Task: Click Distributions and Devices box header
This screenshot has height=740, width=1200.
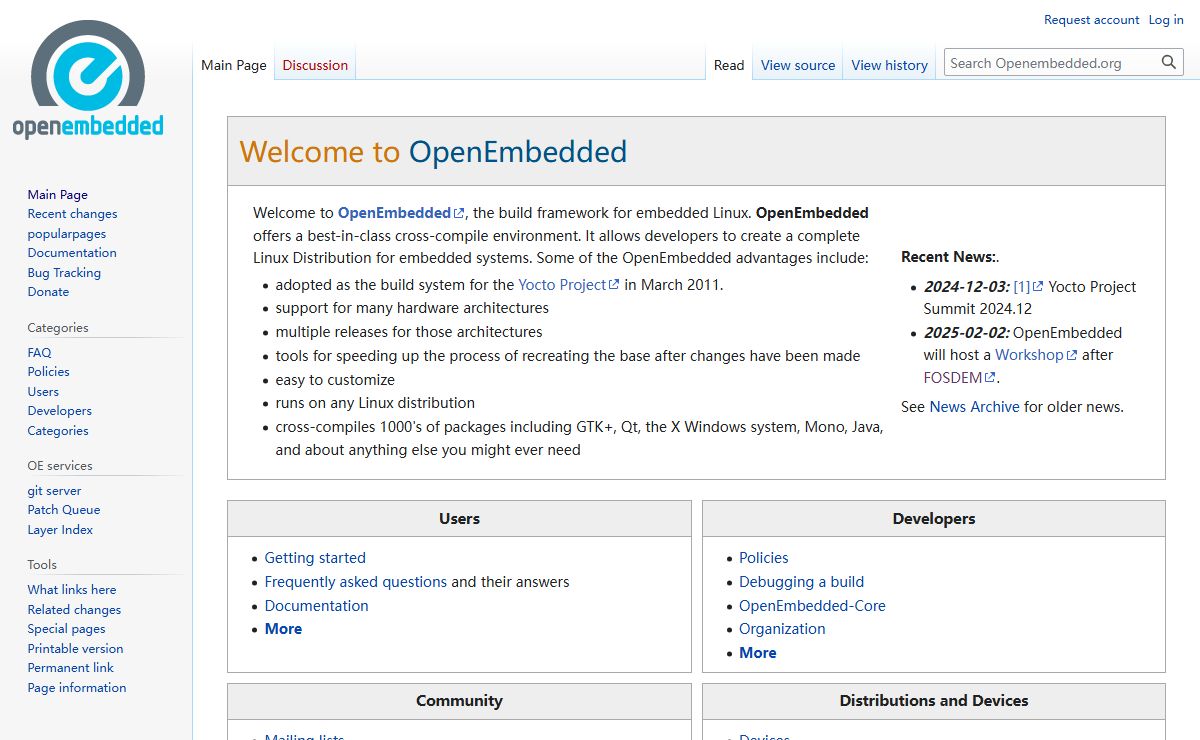Action: click(934, 701)
